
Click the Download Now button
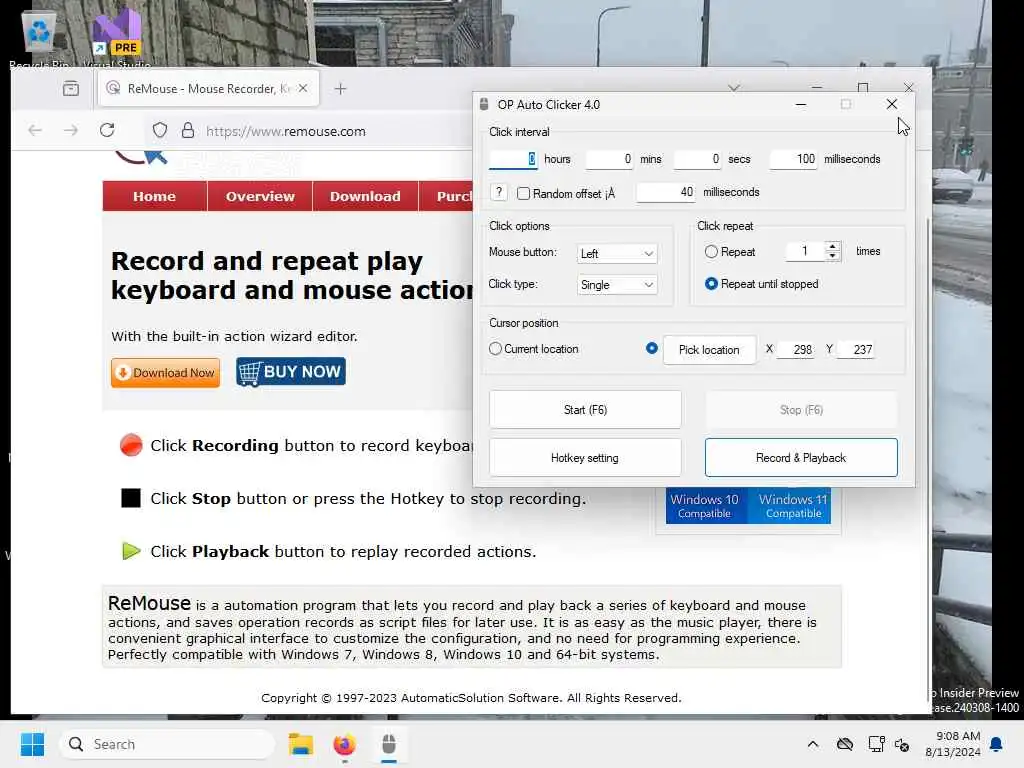tap(165, 372)
